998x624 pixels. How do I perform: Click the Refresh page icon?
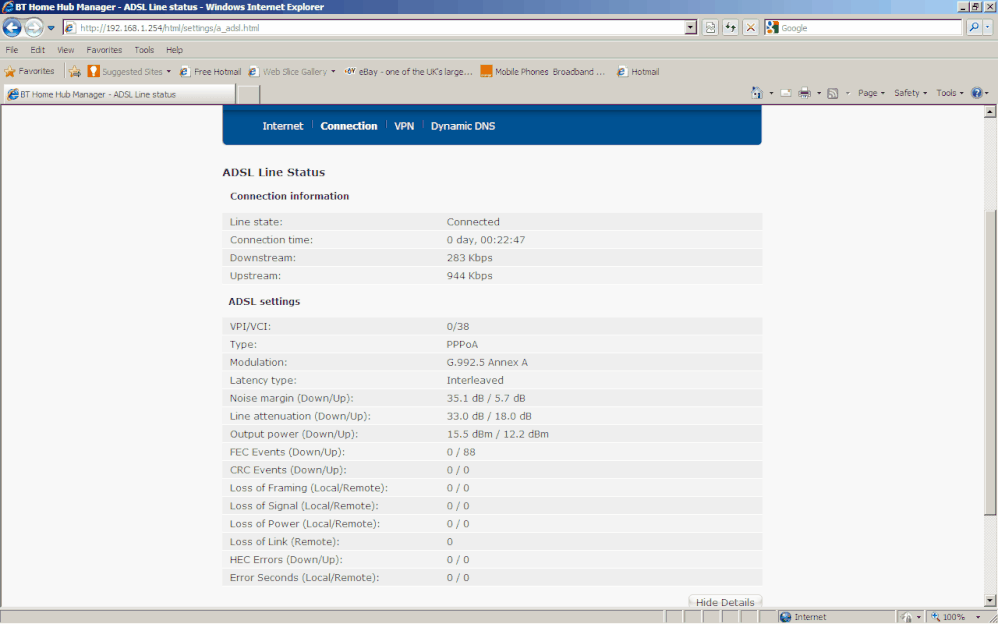pyautogui.click(x=731, y=28)
